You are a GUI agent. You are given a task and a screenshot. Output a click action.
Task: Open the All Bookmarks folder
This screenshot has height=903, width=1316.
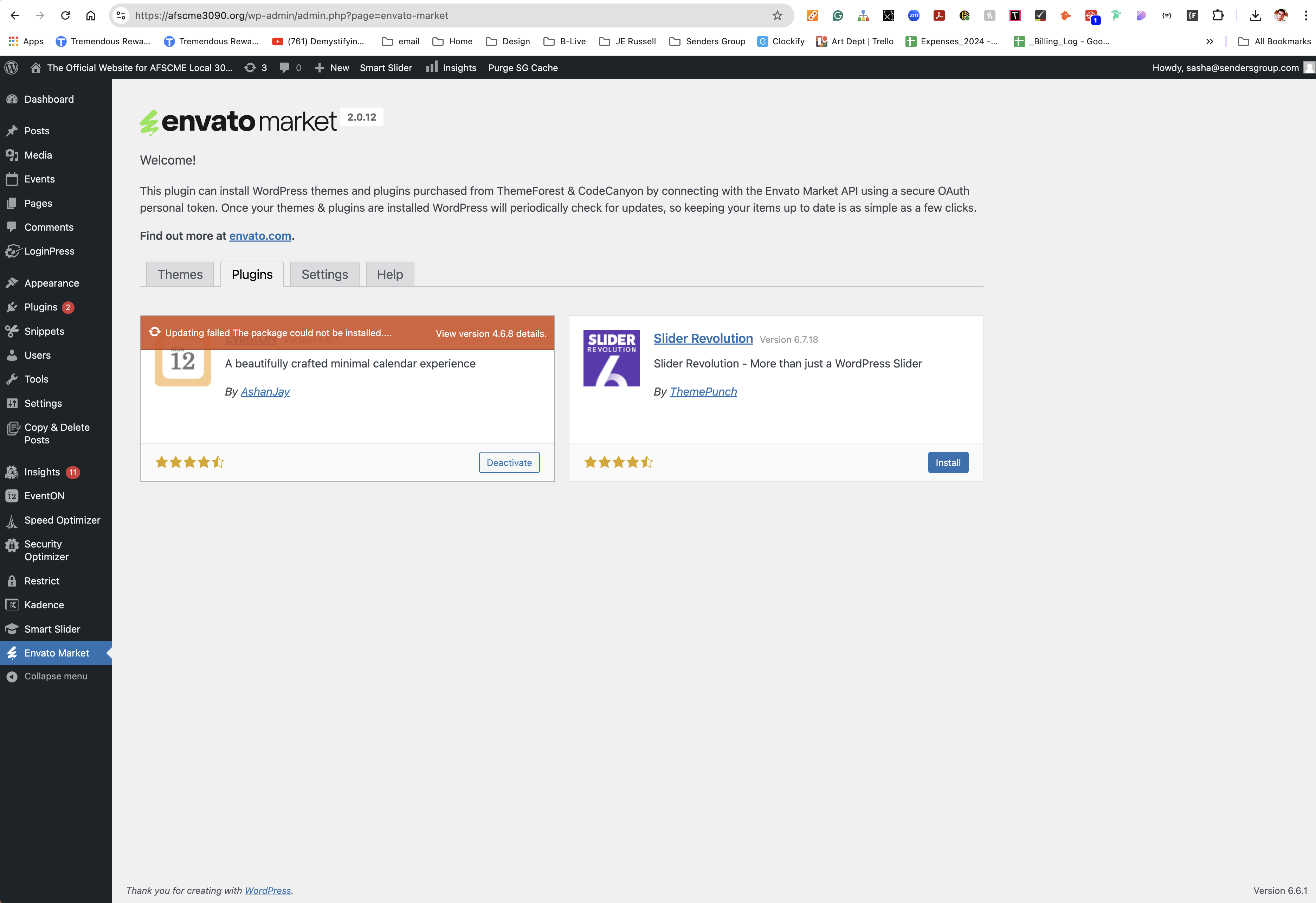(x=1274, y=41)
